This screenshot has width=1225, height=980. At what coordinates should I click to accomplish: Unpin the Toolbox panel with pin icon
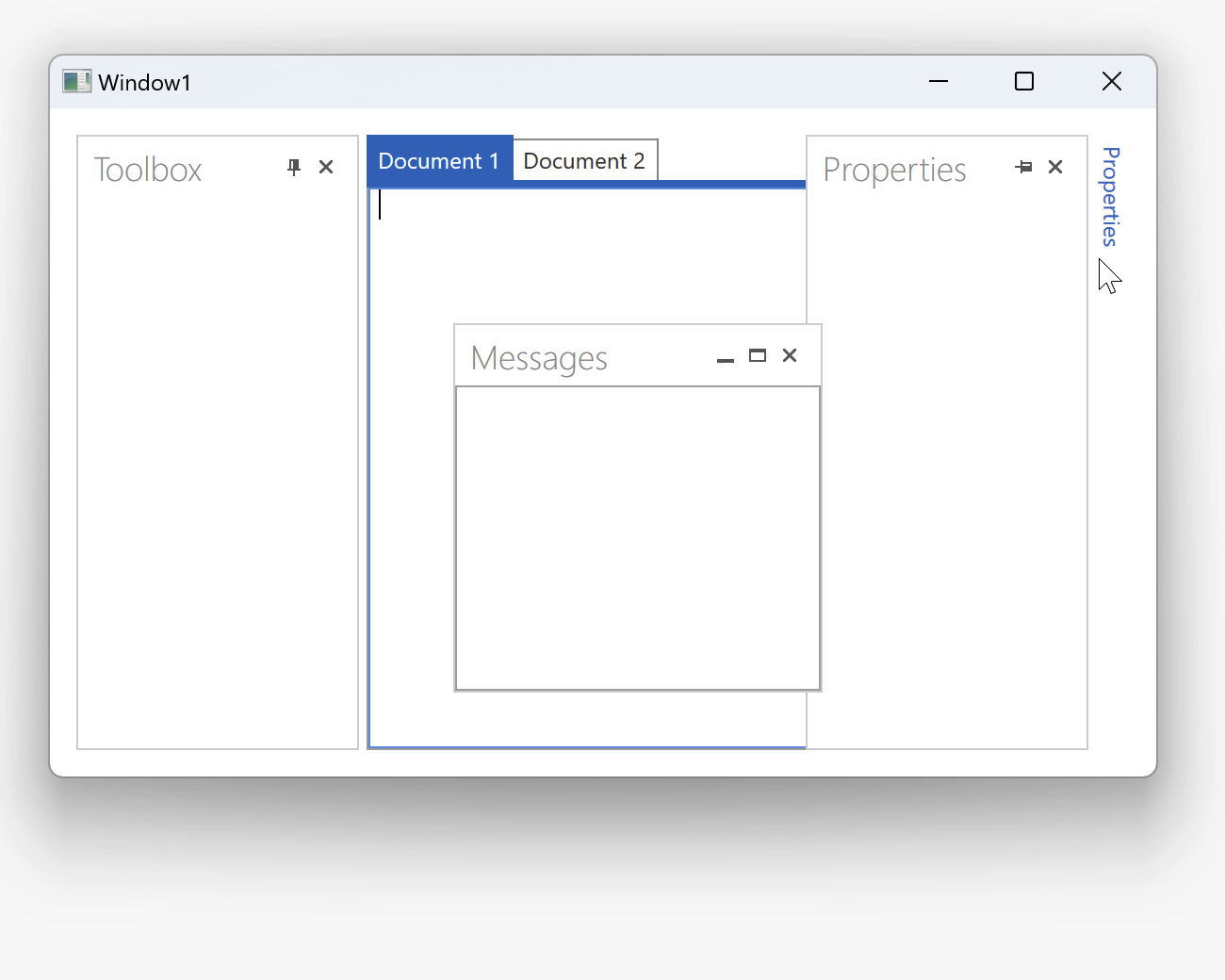(x=294, y=168)
